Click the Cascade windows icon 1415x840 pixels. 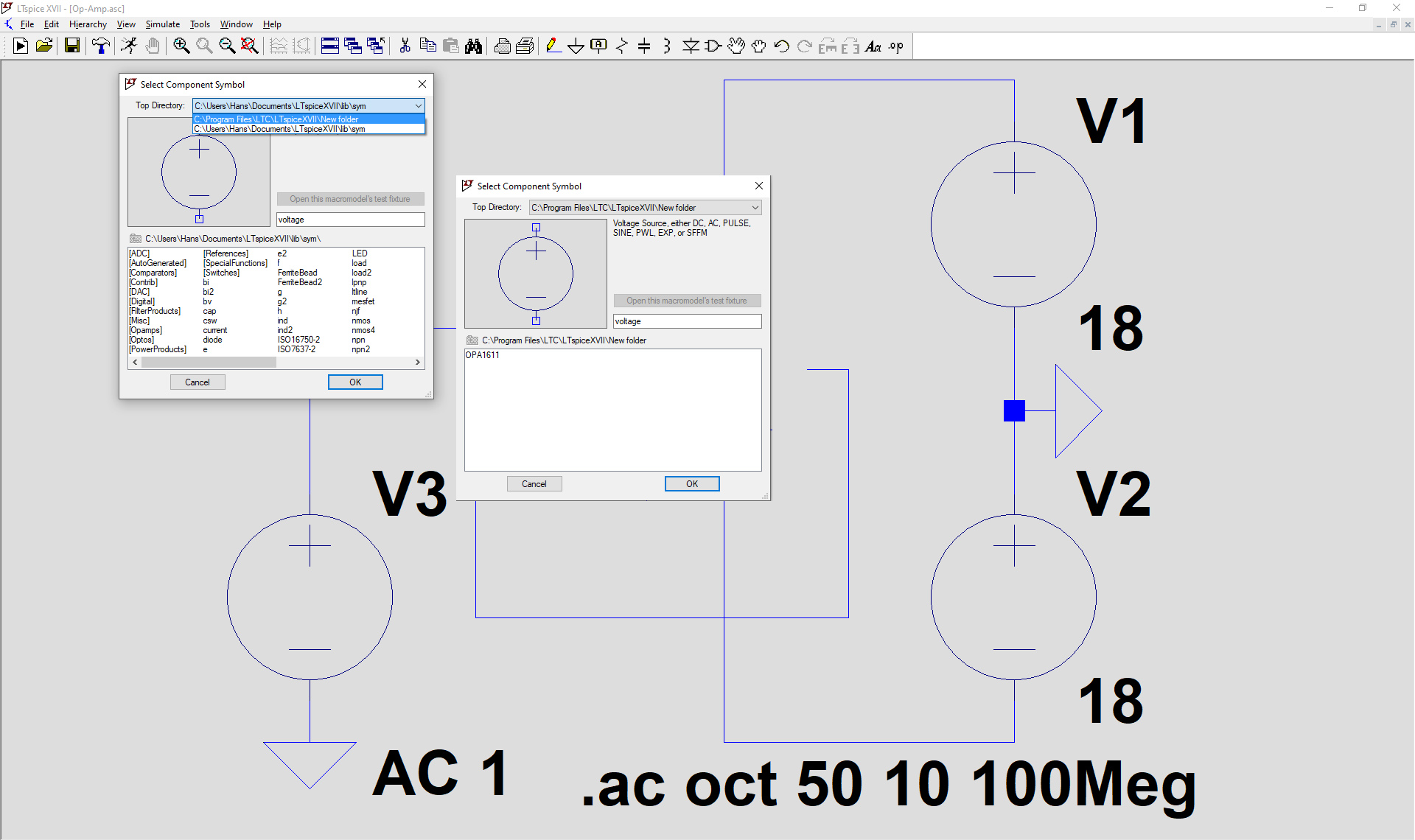point(353,46)
